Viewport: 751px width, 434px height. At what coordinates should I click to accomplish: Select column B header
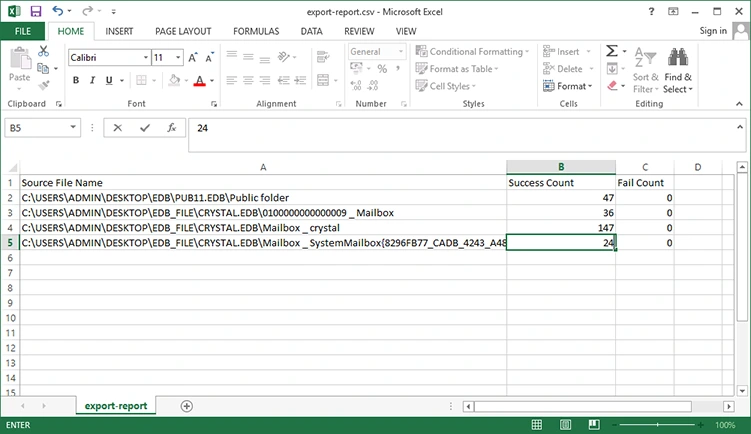click(x=561, y=167)
